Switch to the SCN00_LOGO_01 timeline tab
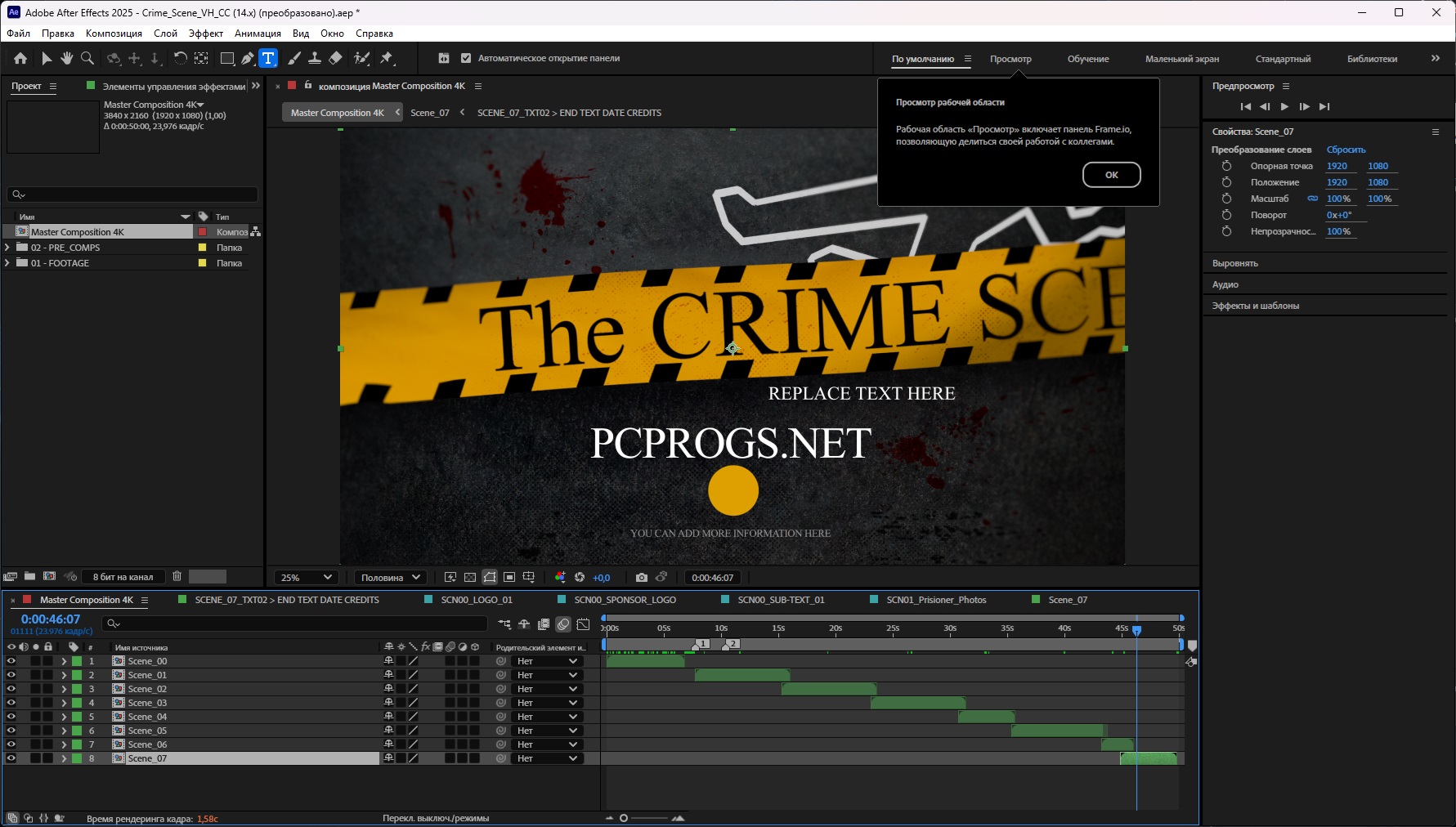Image resolution: width=1456 pixels, height=827 pixels. [x=476, y=600]
